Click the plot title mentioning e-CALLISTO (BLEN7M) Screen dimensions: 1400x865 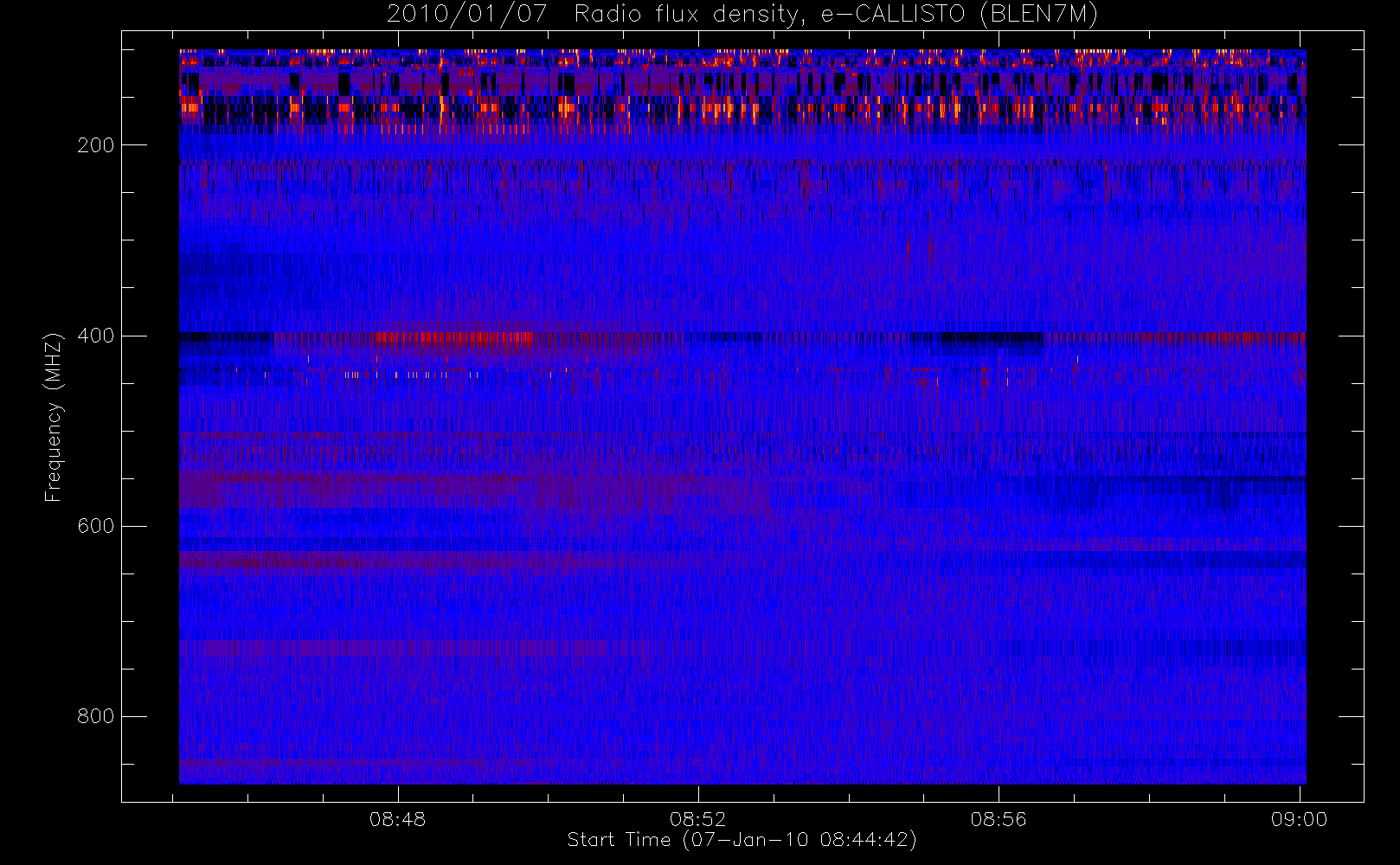point(742,15)
